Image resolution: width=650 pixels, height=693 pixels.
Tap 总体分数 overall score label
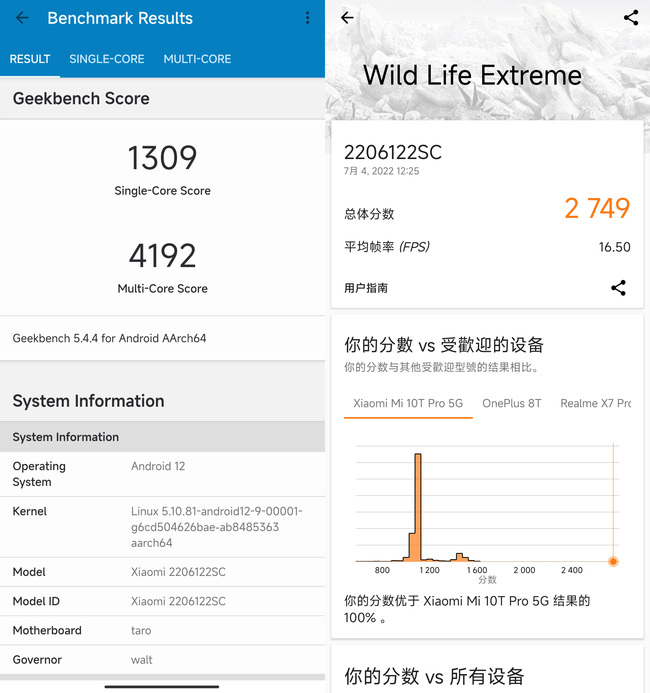[x=369, y=214]
